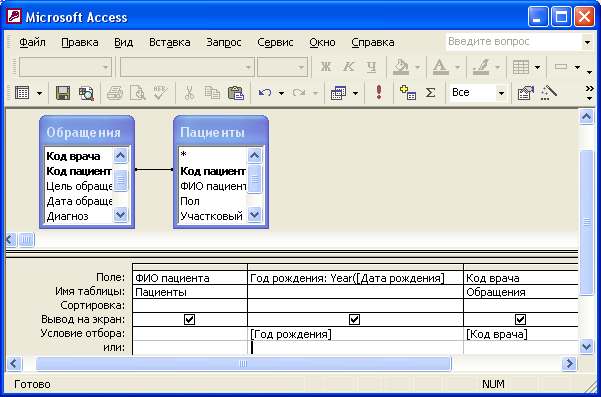The height and width of the screenshot is (397, 601).
Task: Open the Введите вопрос dropdown arrow
Action: (x=587, y=42)
